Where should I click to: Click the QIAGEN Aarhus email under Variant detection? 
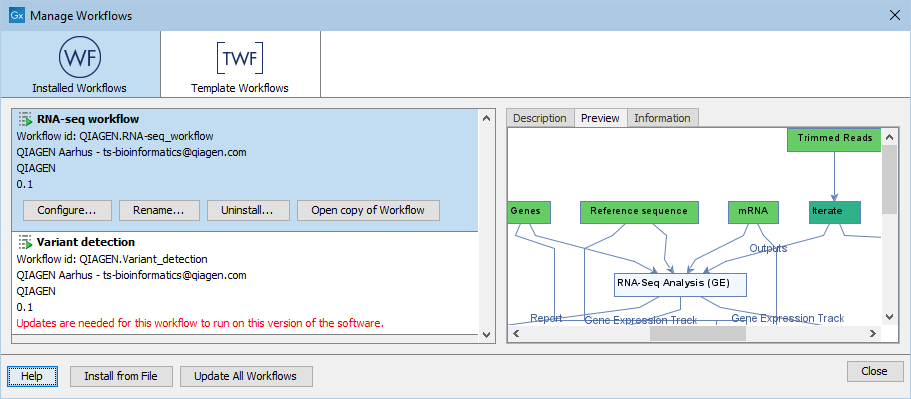click(x=131, y=275)
